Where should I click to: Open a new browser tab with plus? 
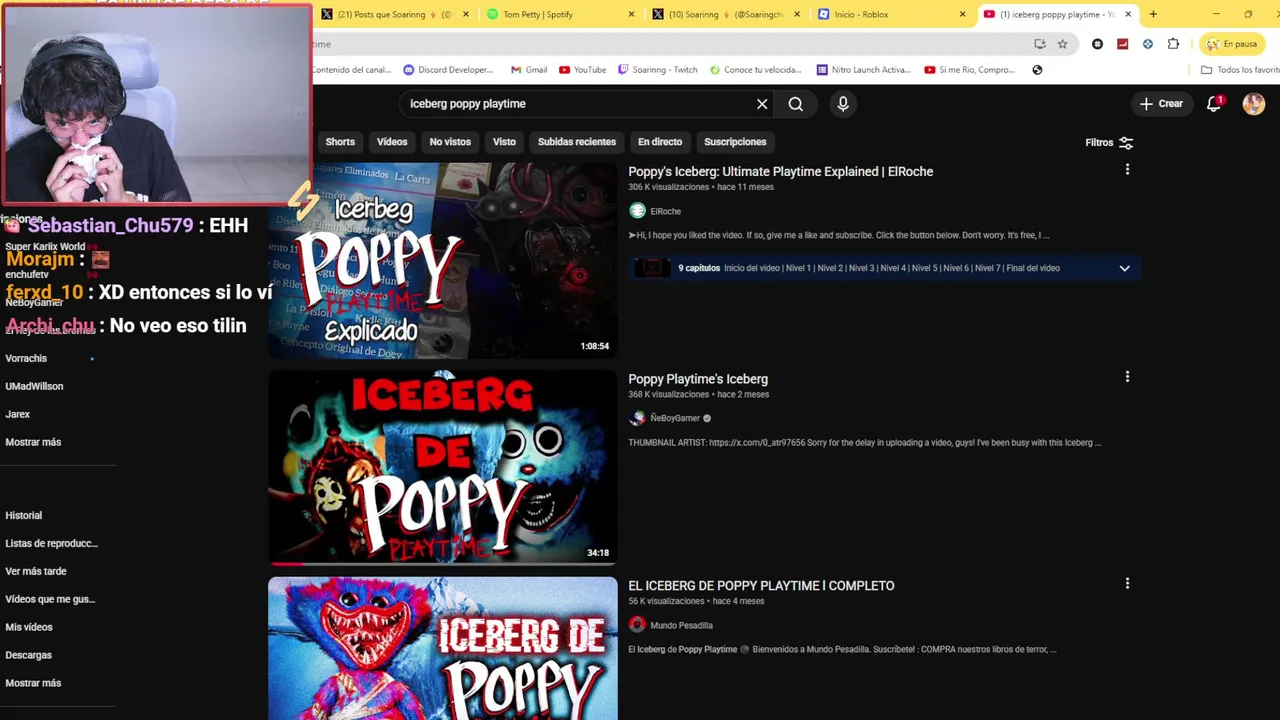point(1153,14)
